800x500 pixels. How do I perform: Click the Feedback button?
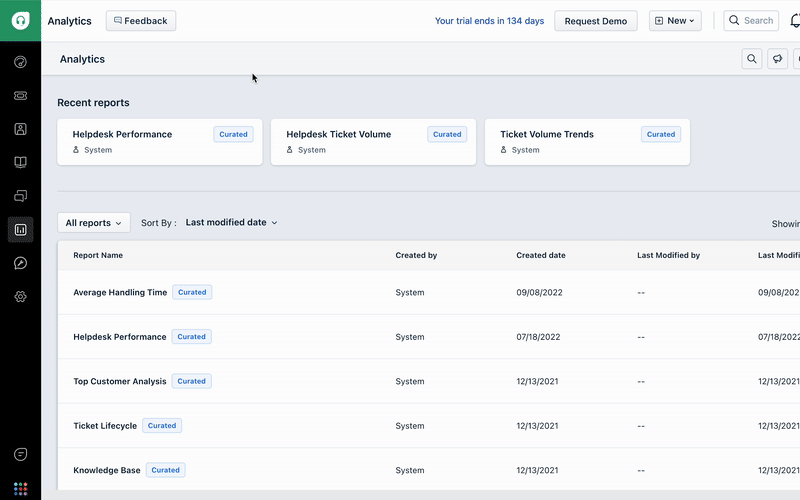pos(141,21)
